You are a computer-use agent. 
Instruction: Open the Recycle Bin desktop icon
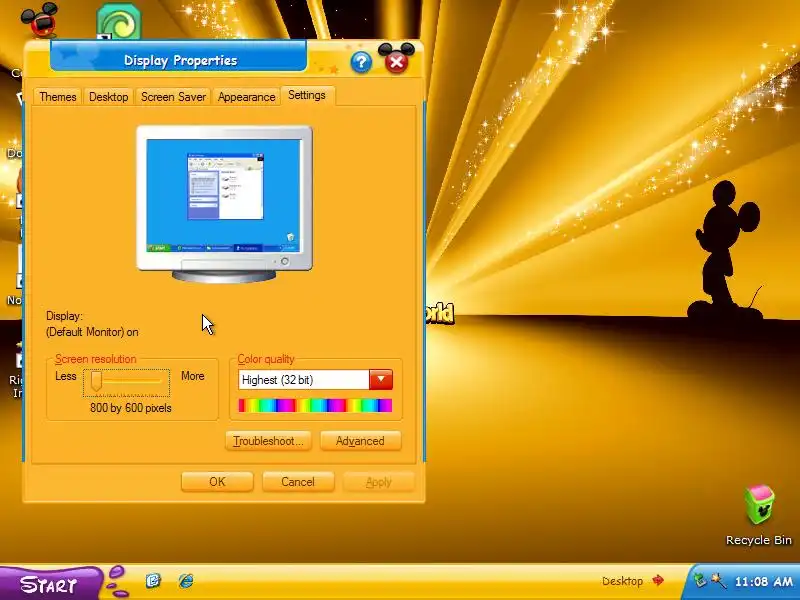tap(759, 515)
